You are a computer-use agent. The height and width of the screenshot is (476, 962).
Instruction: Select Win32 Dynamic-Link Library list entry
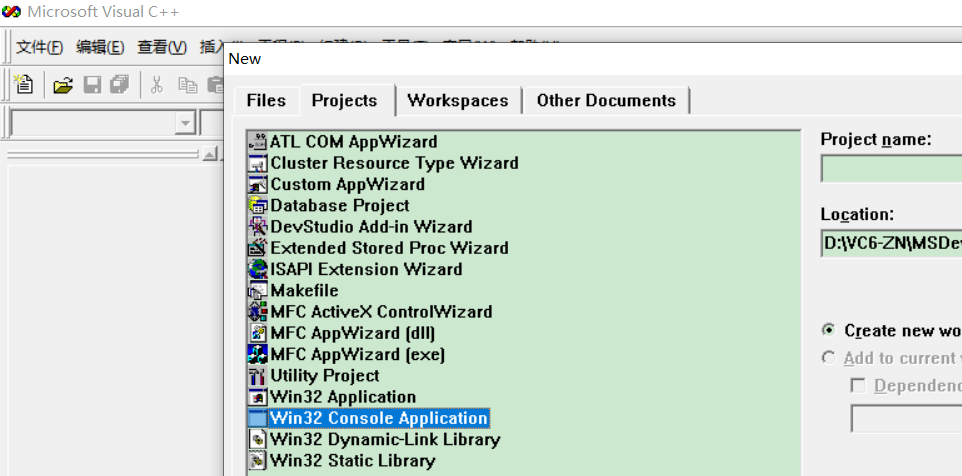coord(375,440)
